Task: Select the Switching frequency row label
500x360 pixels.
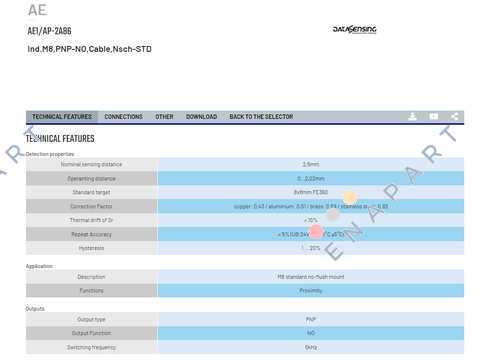Action: [x=91, y=347]
